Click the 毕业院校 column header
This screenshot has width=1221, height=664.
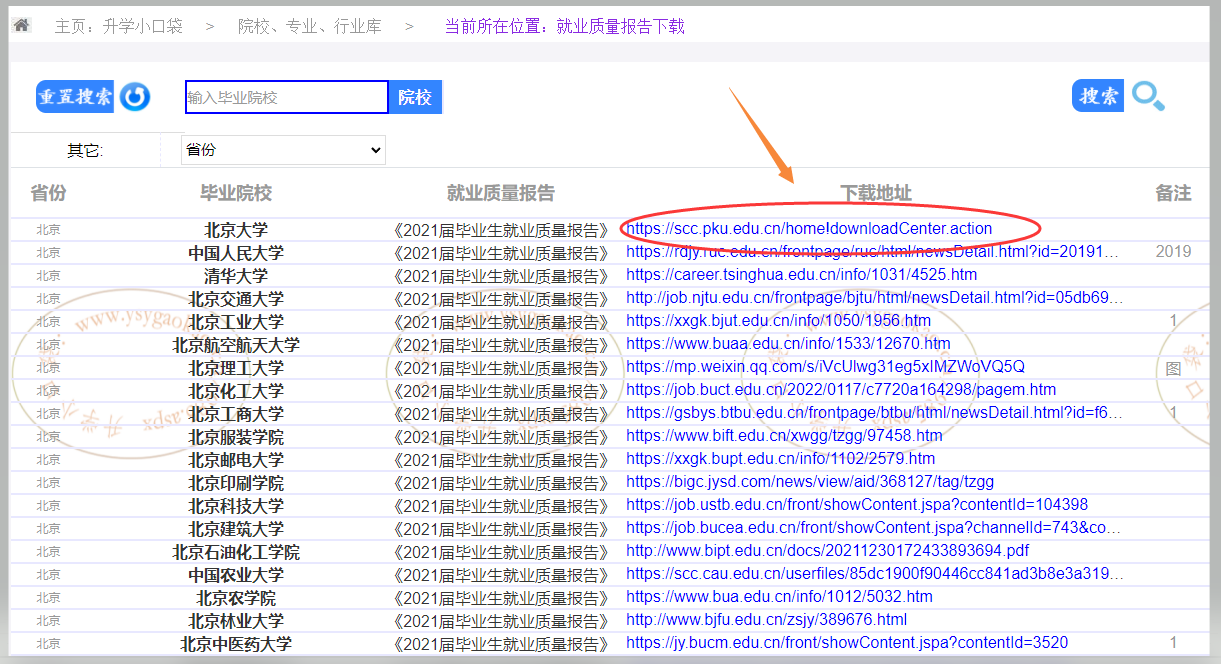[236, 193]
